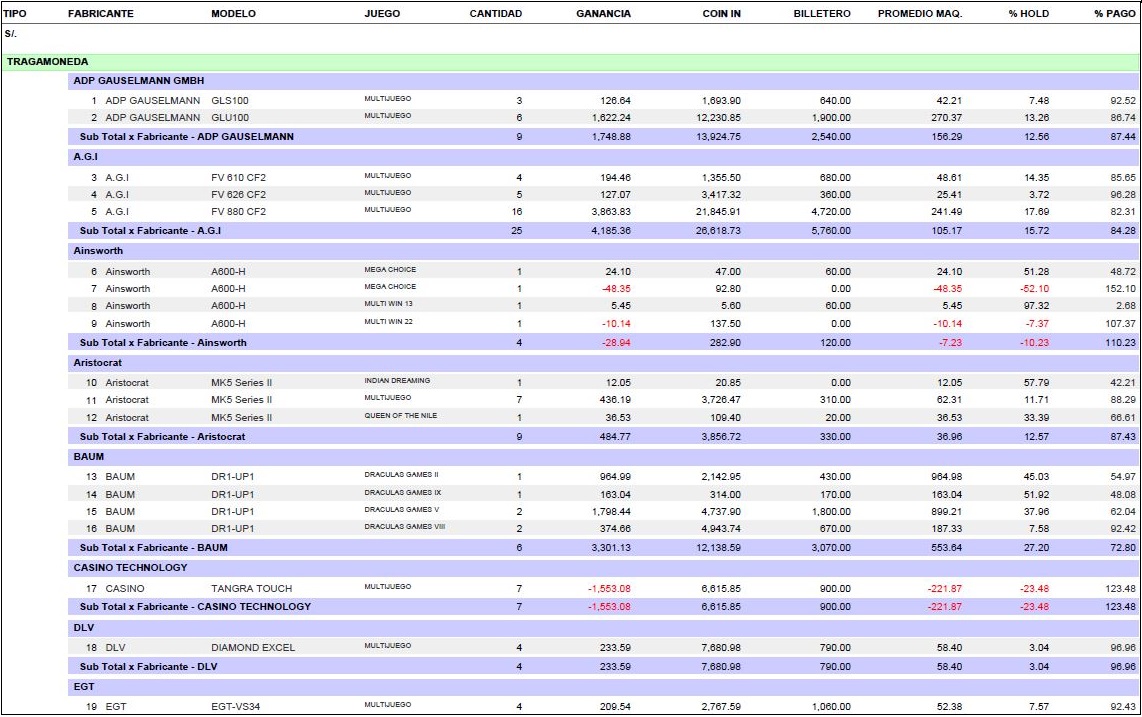The image size is (1142, 717).
Task: Click the FABRICANTE column header
Action: [101, 13]
